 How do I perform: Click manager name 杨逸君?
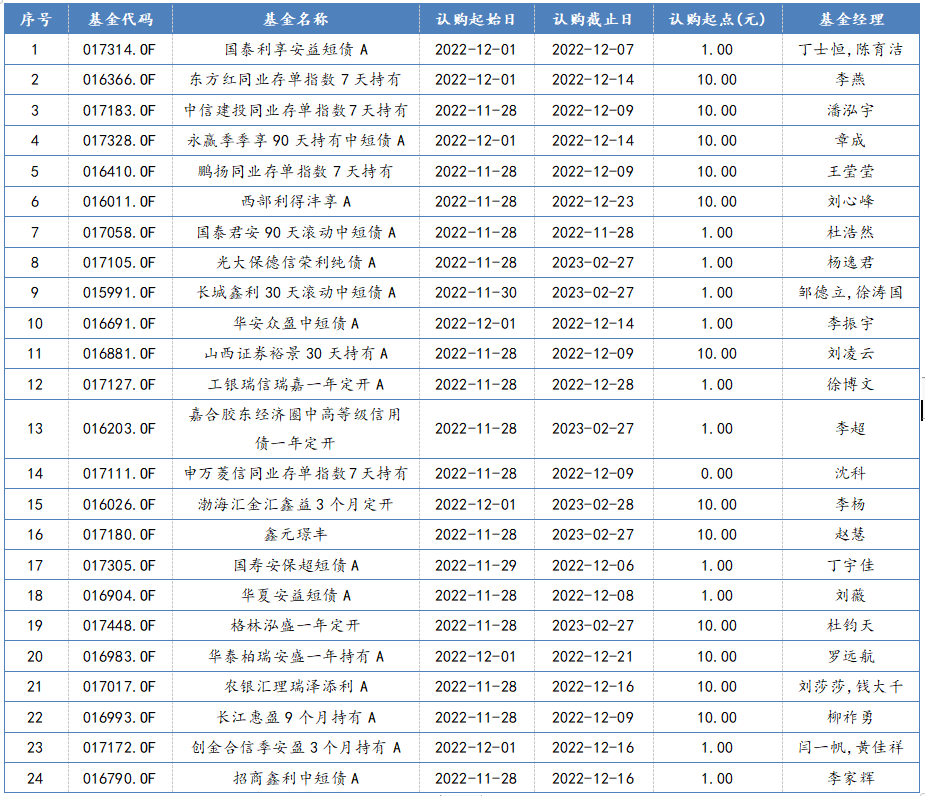pos(851,263)
